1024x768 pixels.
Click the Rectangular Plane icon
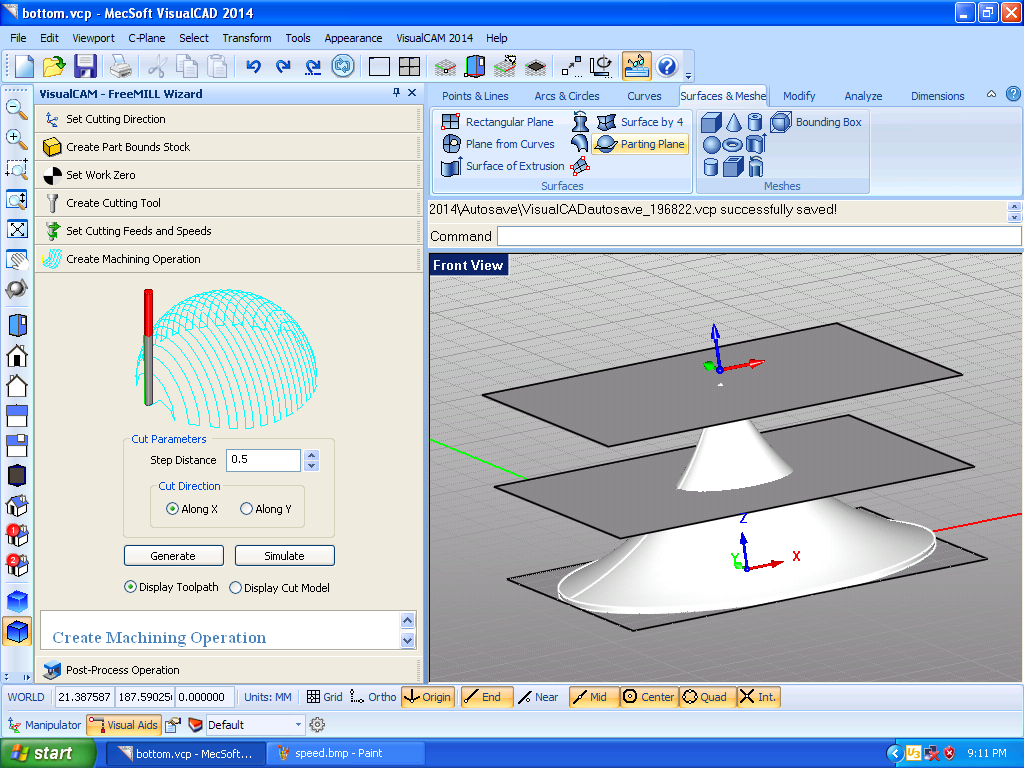coord(451,121)
